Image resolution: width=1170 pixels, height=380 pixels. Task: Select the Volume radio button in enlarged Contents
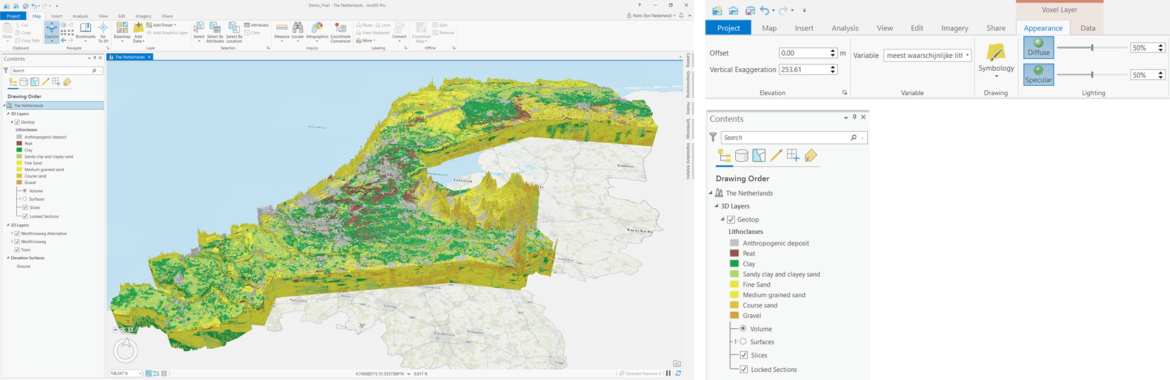coord(744,328)
